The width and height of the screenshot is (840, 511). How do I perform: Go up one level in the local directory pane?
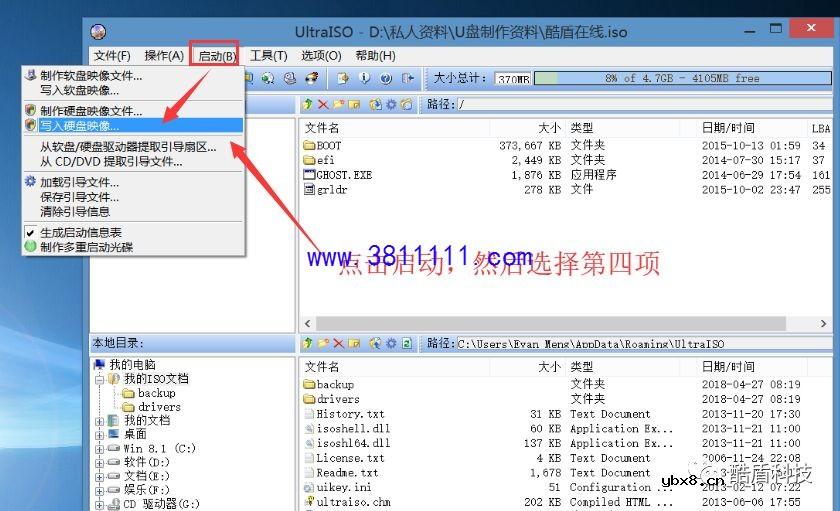click(x=308, y=343)
